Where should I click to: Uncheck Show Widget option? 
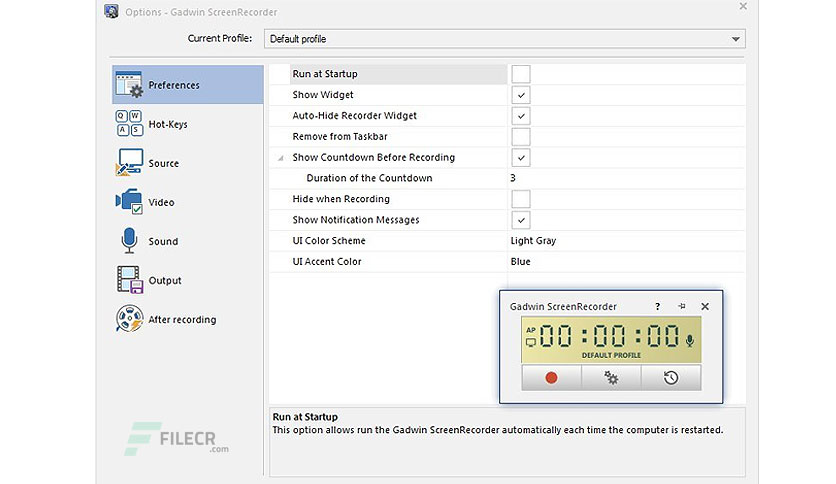[521, 95]
